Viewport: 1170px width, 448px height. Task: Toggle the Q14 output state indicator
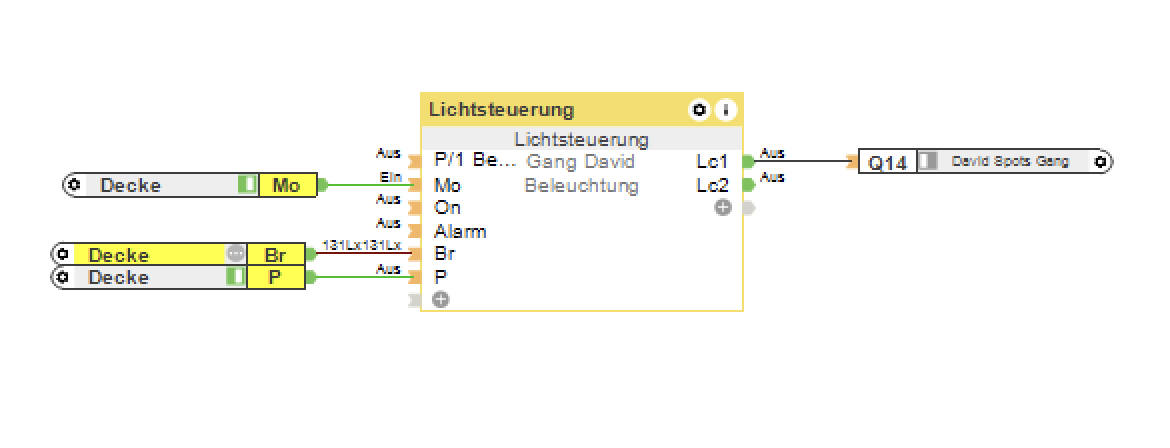click(928, 161)
